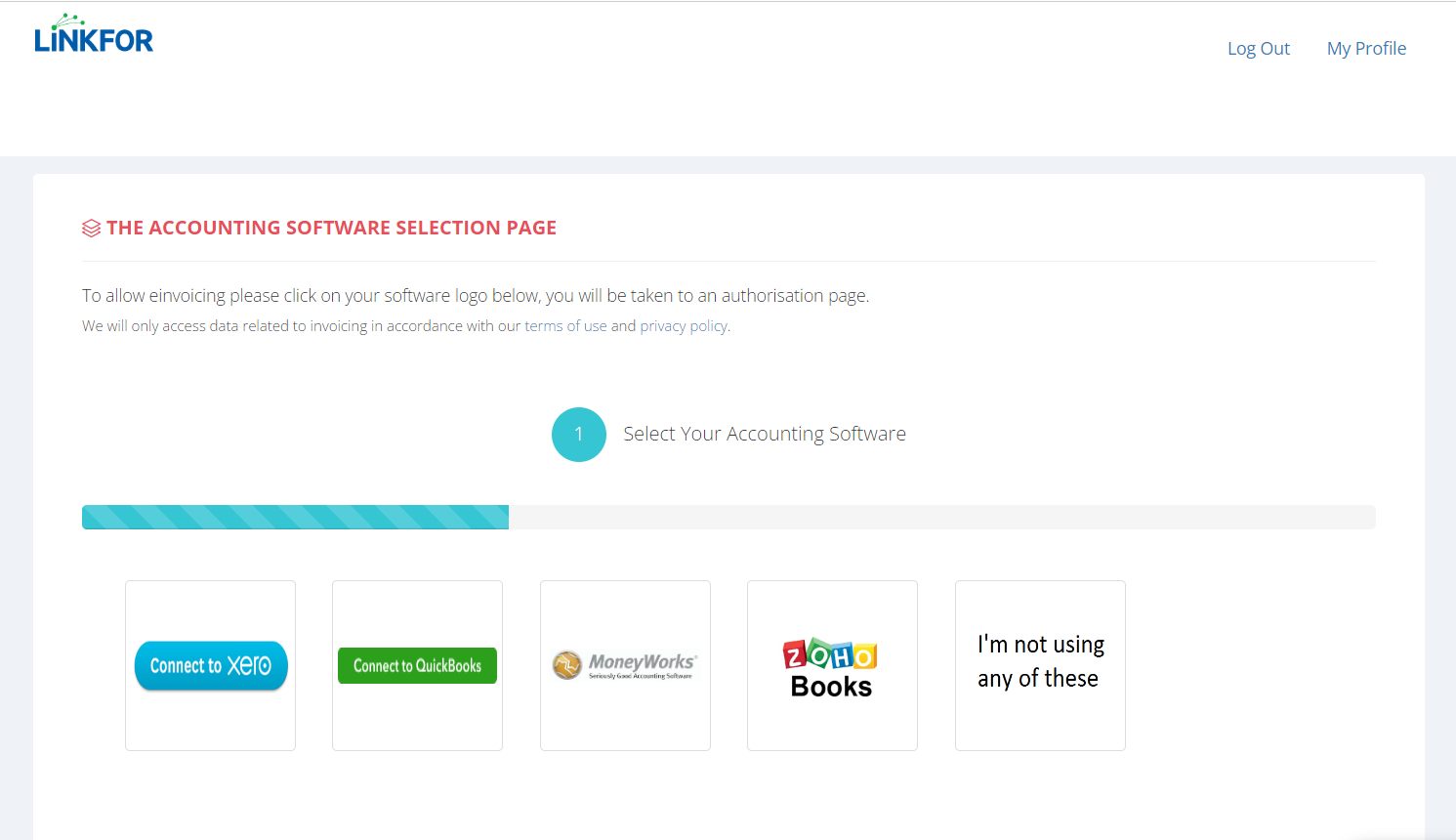Screen dimensions: 1456x840
Task: Choose the Connect to QuickBooks button
Action: (x=417, y=666)
